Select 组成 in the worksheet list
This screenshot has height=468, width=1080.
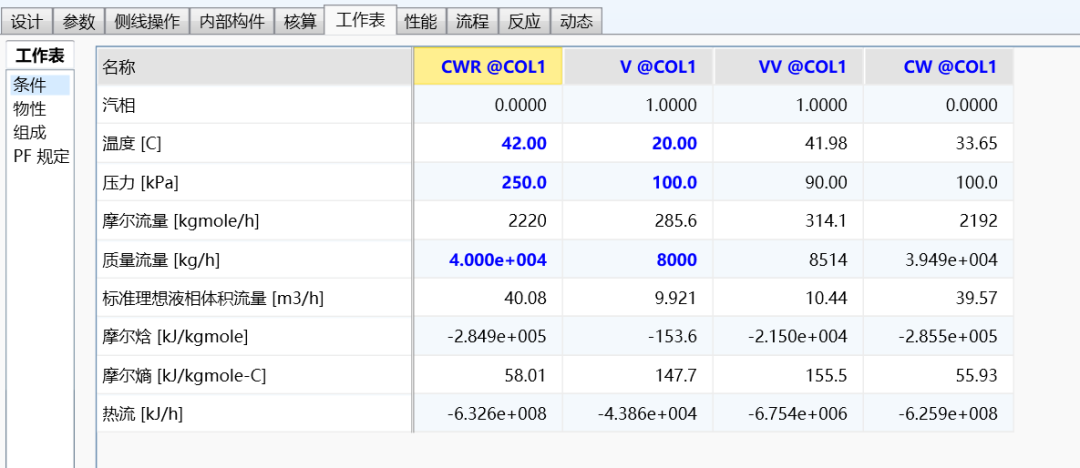[30, 132]
